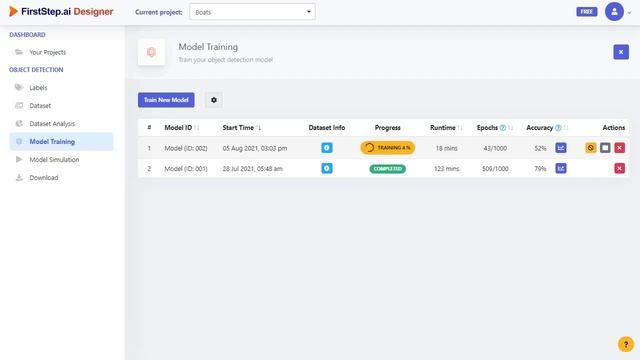Open the accuracy chart for Model (ID: 001)
The width and height of the screenshot is (640, 360).
[x=561, y=168]
